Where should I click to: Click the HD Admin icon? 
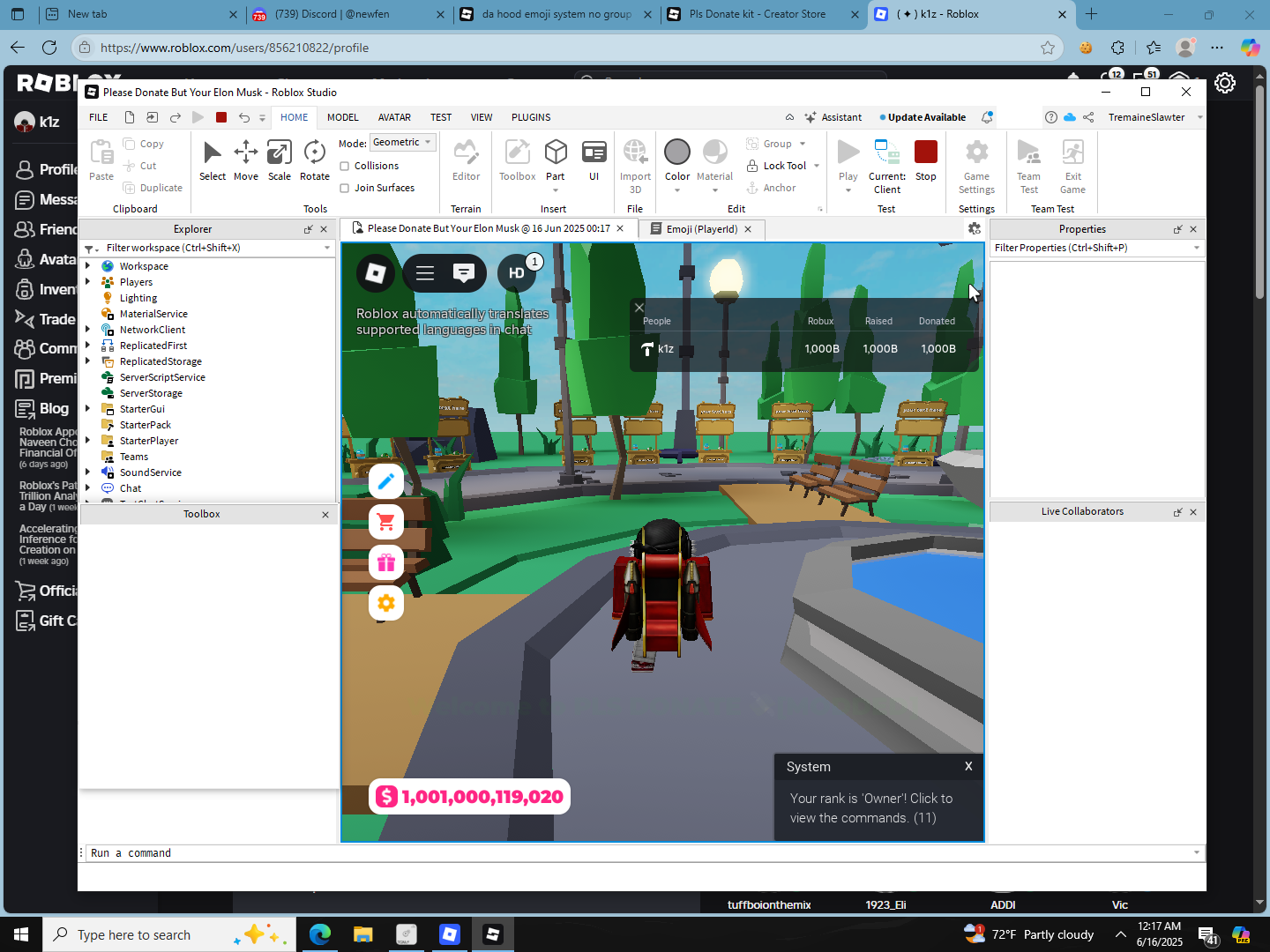pos(517,273)
